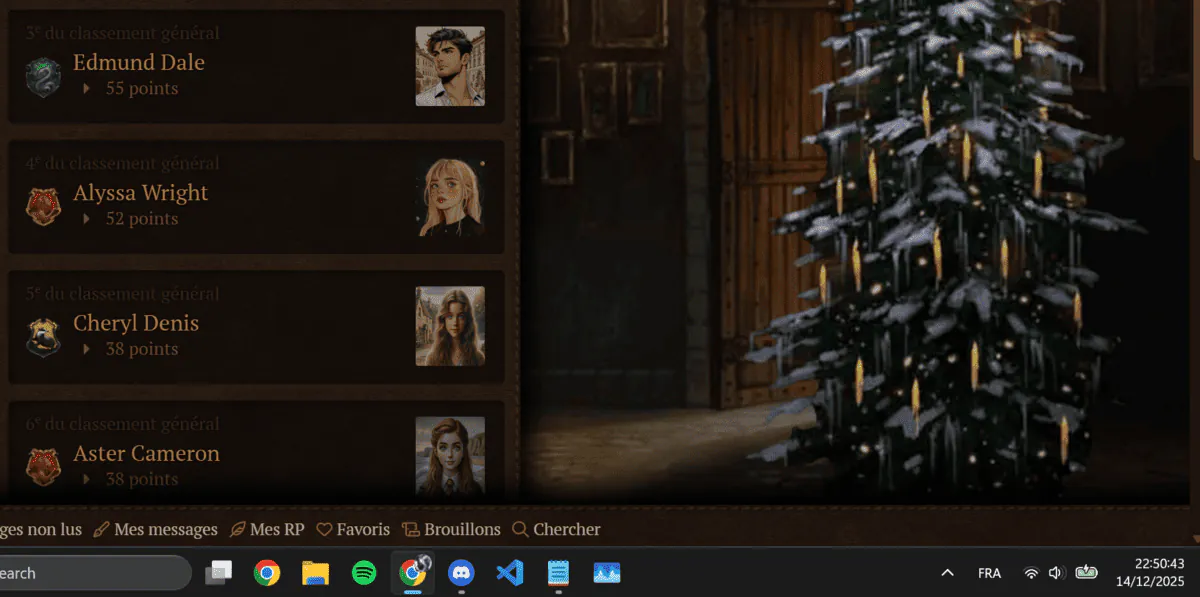The height and width of the screenshot is (597, 1200).
Task: Click the Hufflepuff crest beside Cheryl Denis
Action: (x=43, y=337)
